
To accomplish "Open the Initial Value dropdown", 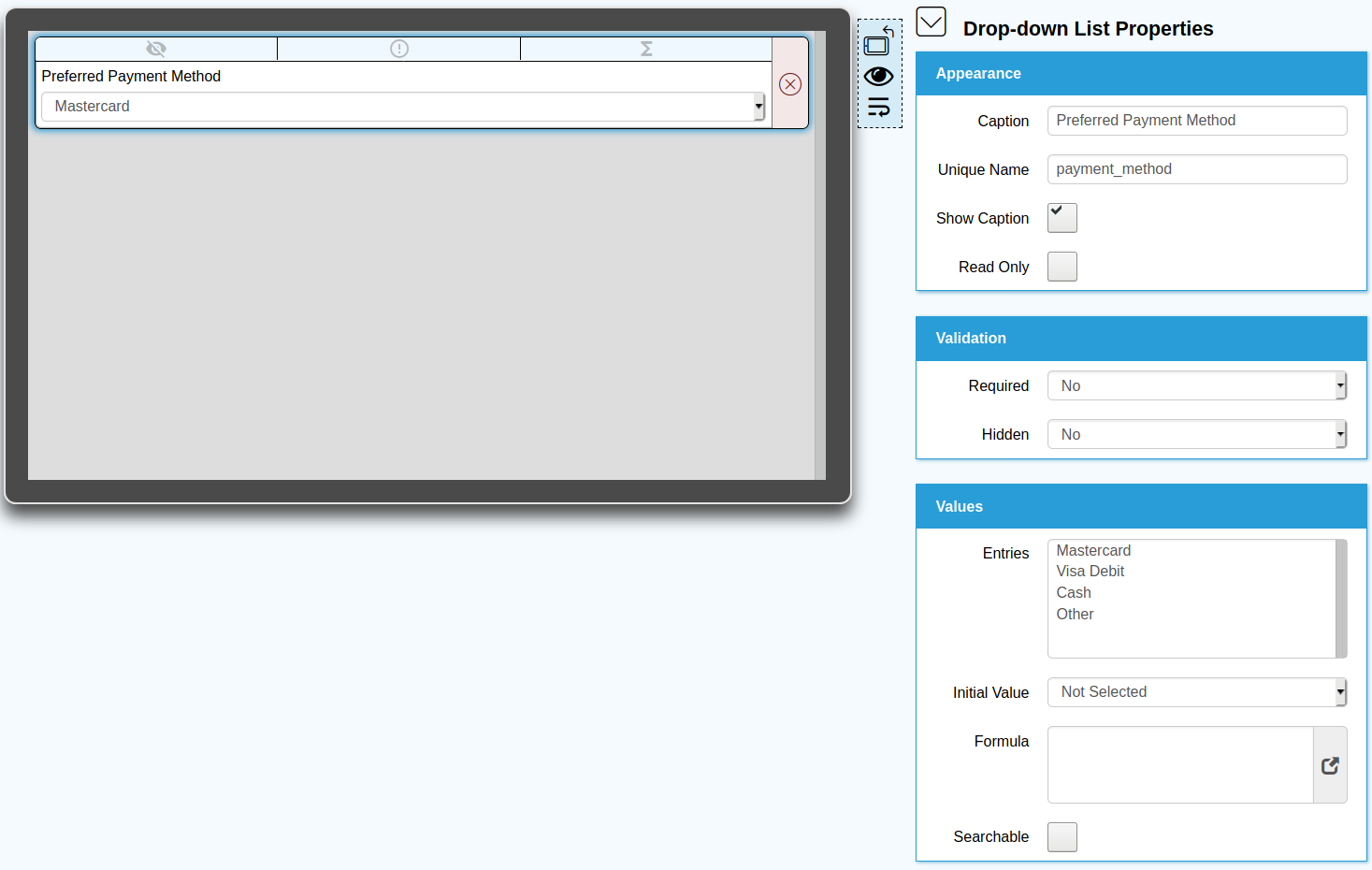I will [x=1196, y=692].
